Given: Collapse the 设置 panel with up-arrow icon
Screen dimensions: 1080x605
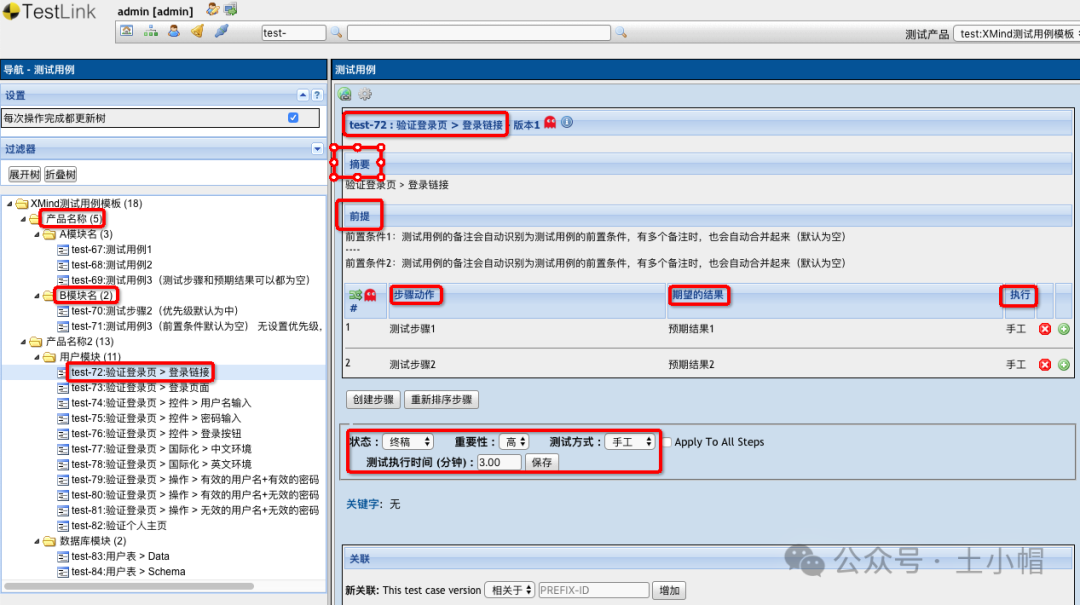Looking at the screenshot, I should pyautogui.click(x=303, y=95).
